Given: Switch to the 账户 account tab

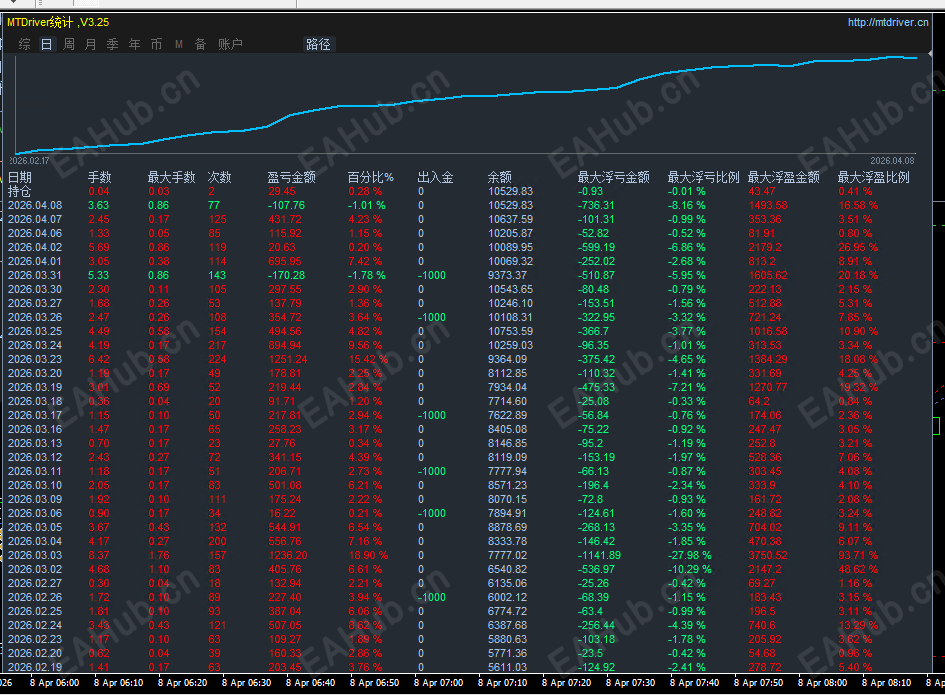Looking at the screenshot, I should (230, 44).
